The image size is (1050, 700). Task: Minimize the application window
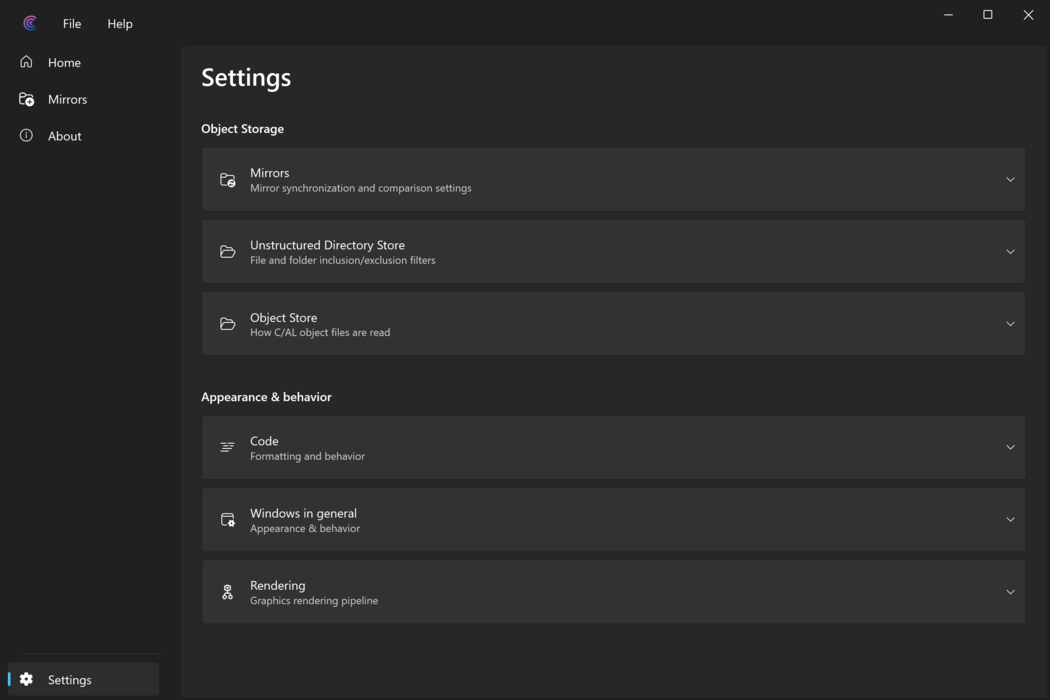click(x=948, y=15)
